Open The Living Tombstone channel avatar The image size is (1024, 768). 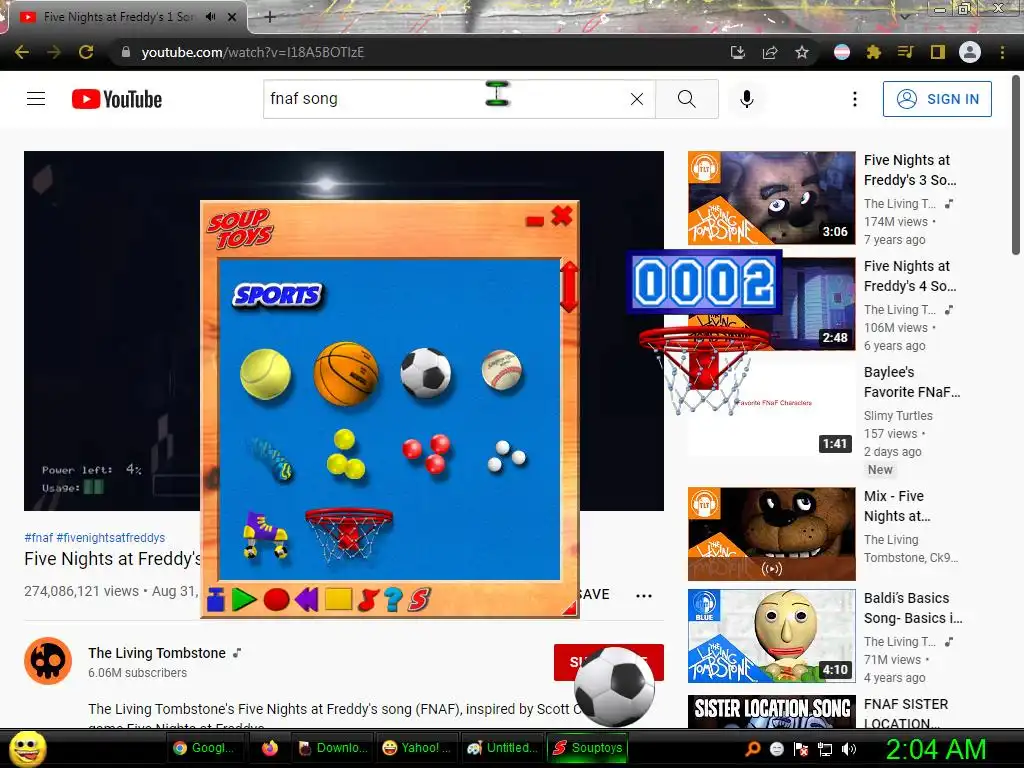tap(48, 661)
